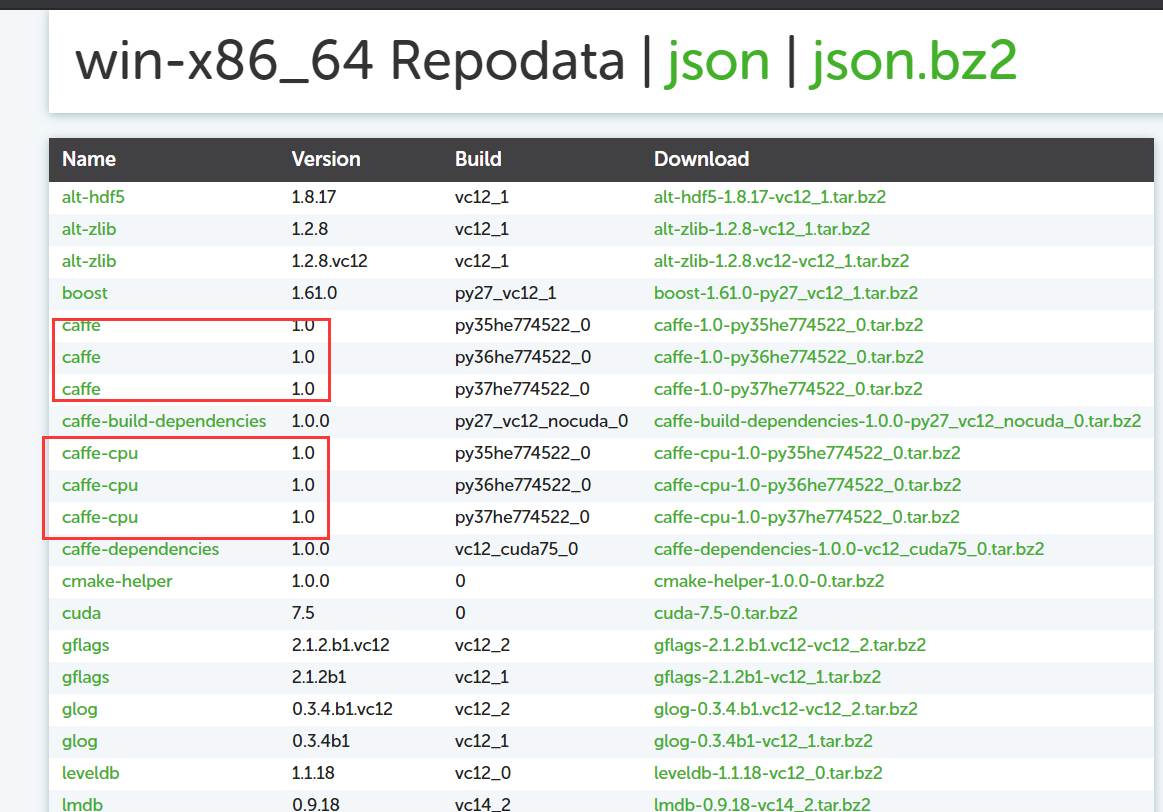Download gflags-2.1.2b1-vc12_1.tar.bz2
The height and width of the screenshot is (812, 1163).
767,677
